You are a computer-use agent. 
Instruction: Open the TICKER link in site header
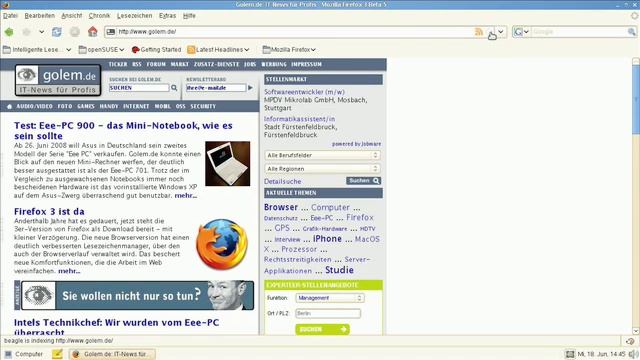[118, 64]
